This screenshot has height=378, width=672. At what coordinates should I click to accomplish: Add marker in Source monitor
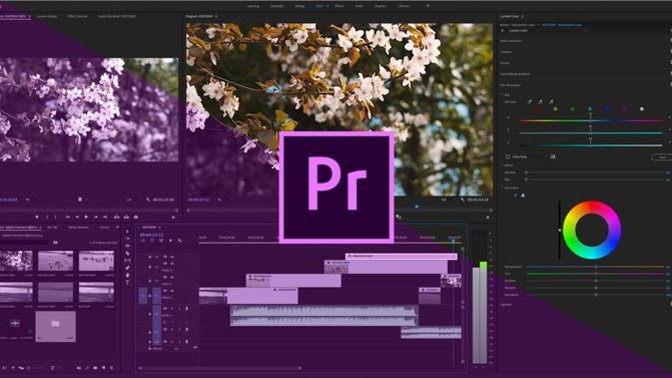click(37, 217)
